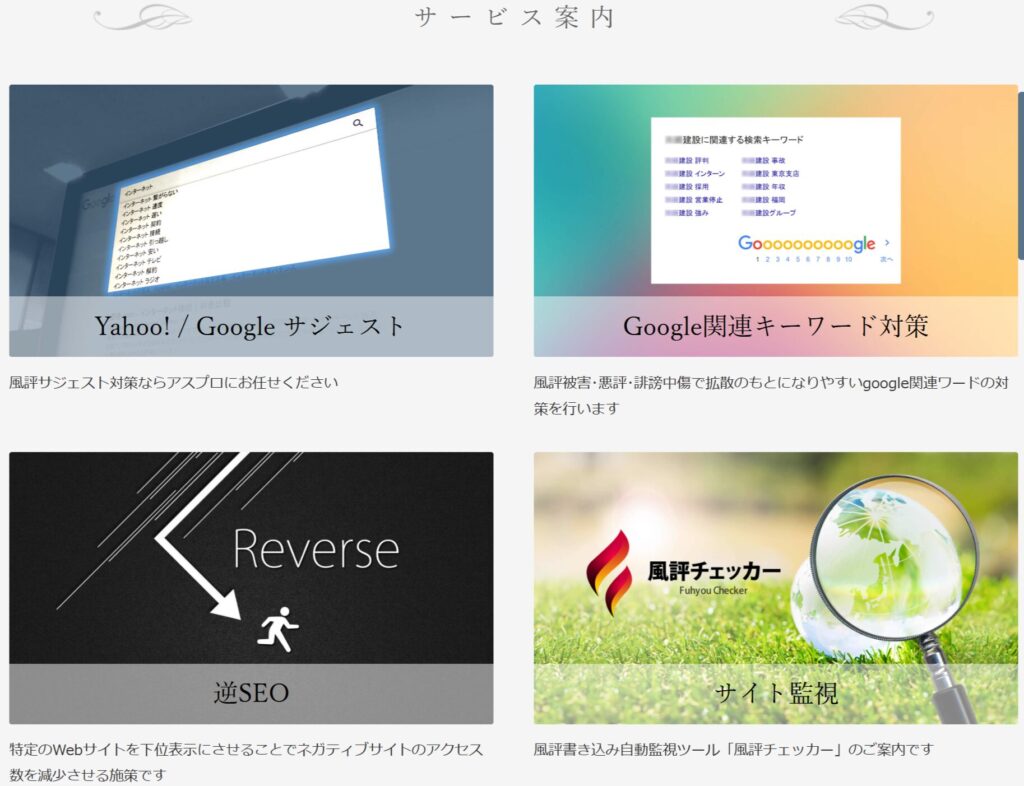The width and height of the screenshot is (1024, 786).
Task: Open the Yahoo! / Google サジェスト service link
Action: coord(250,323)
